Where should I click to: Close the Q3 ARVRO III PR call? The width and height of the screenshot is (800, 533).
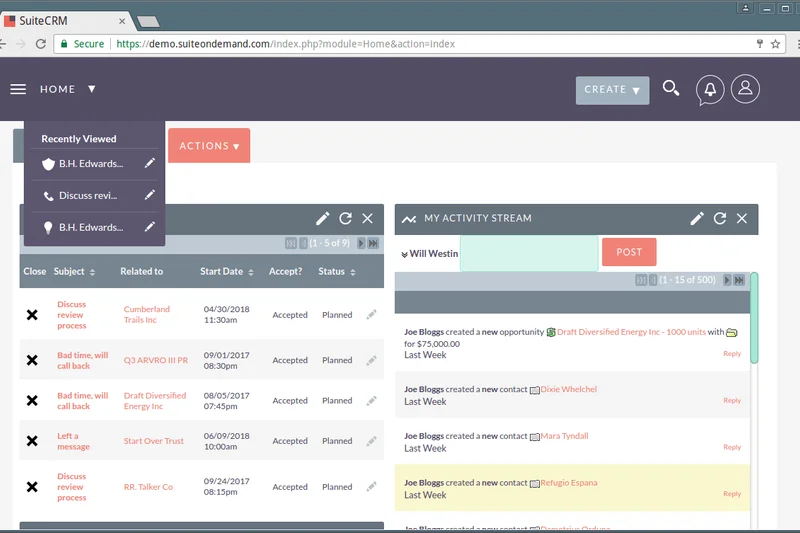(x=32, y=360)
